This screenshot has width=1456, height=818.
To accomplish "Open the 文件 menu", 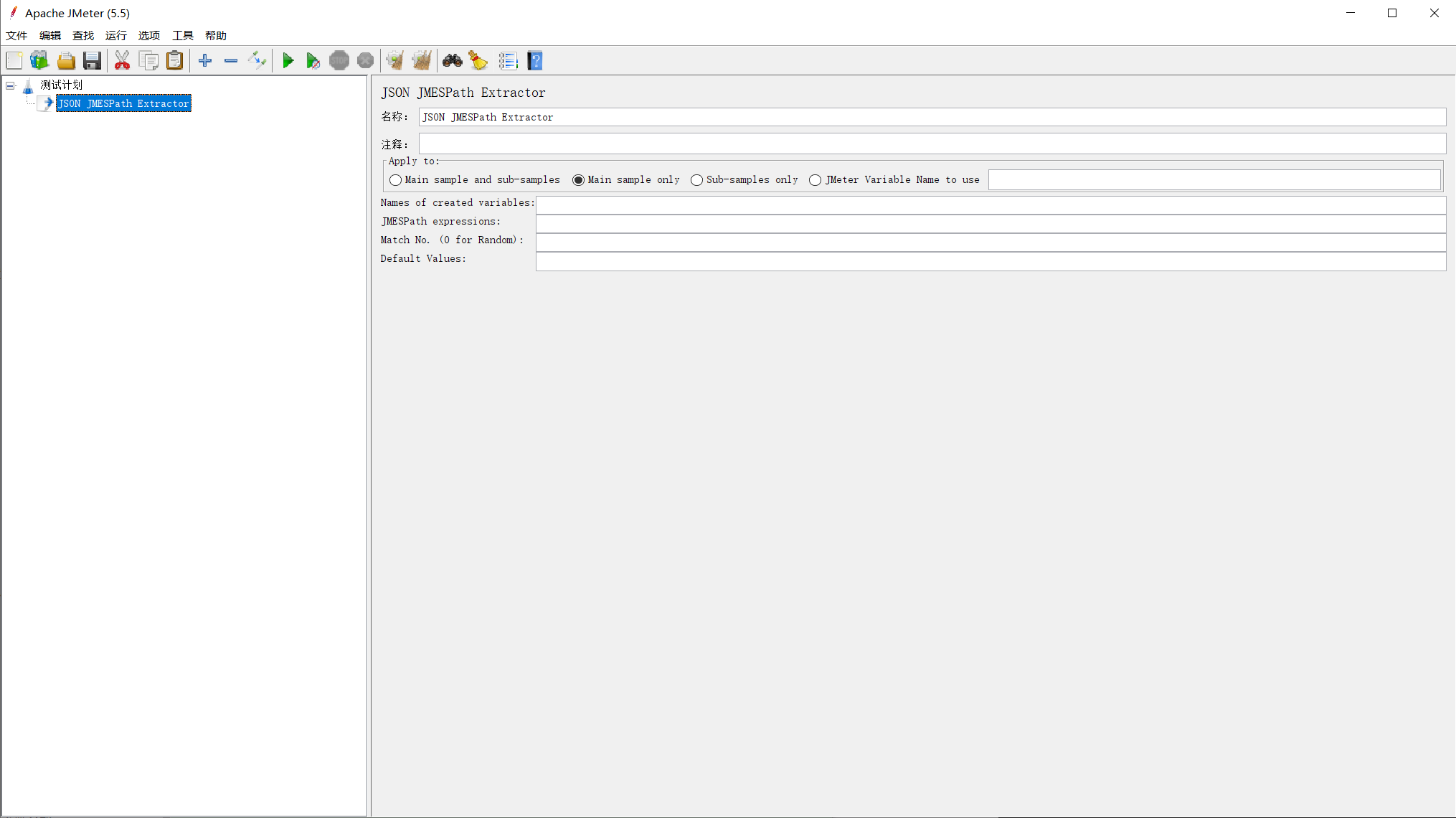I will (16, 35).
